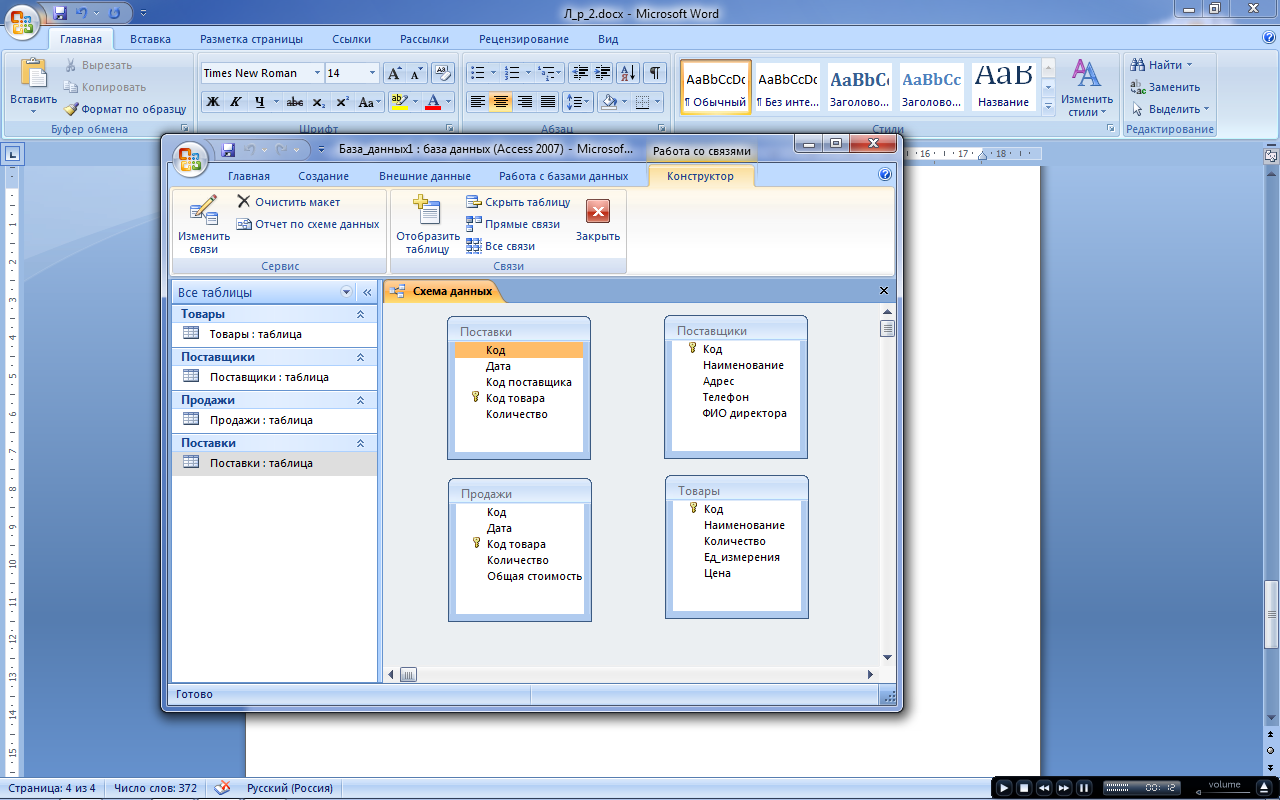Click Show Table (Отобразить таблицу)
The image size is (1280, 800).
pos(428,225)
